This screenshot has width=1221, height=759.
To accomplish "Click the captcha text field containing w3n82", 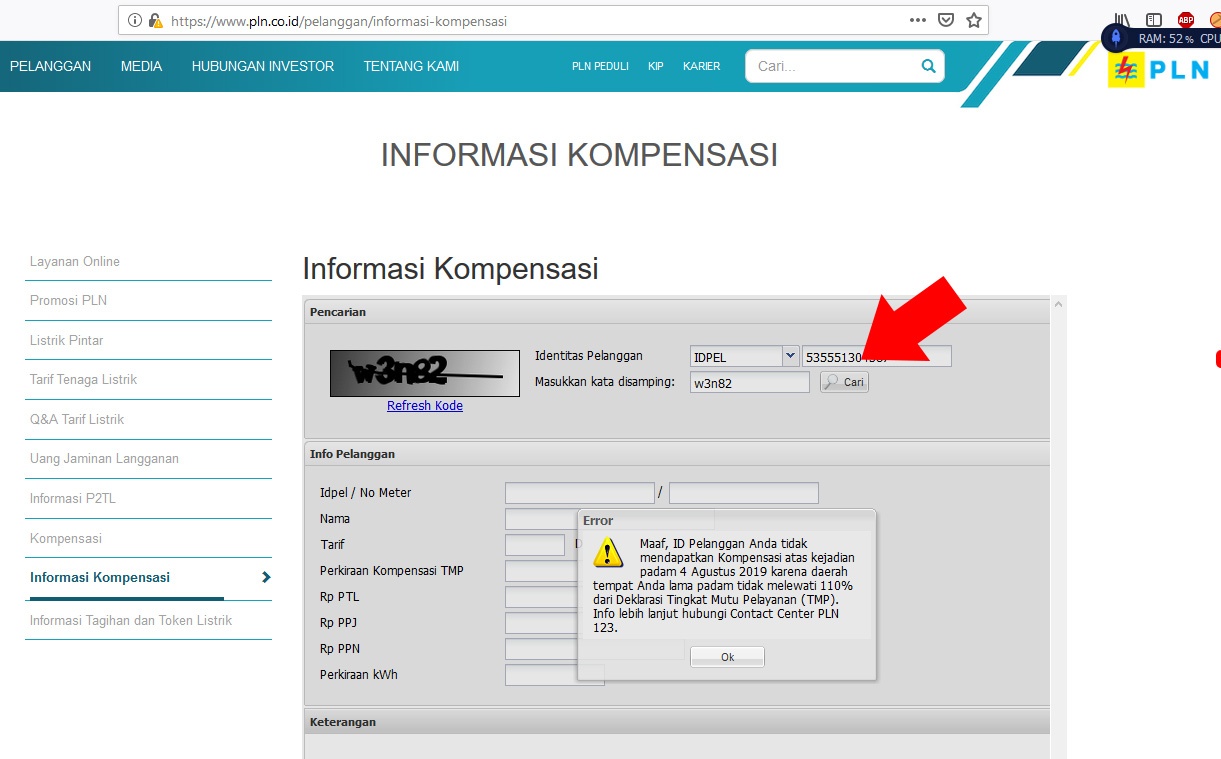I will [749, 382].
